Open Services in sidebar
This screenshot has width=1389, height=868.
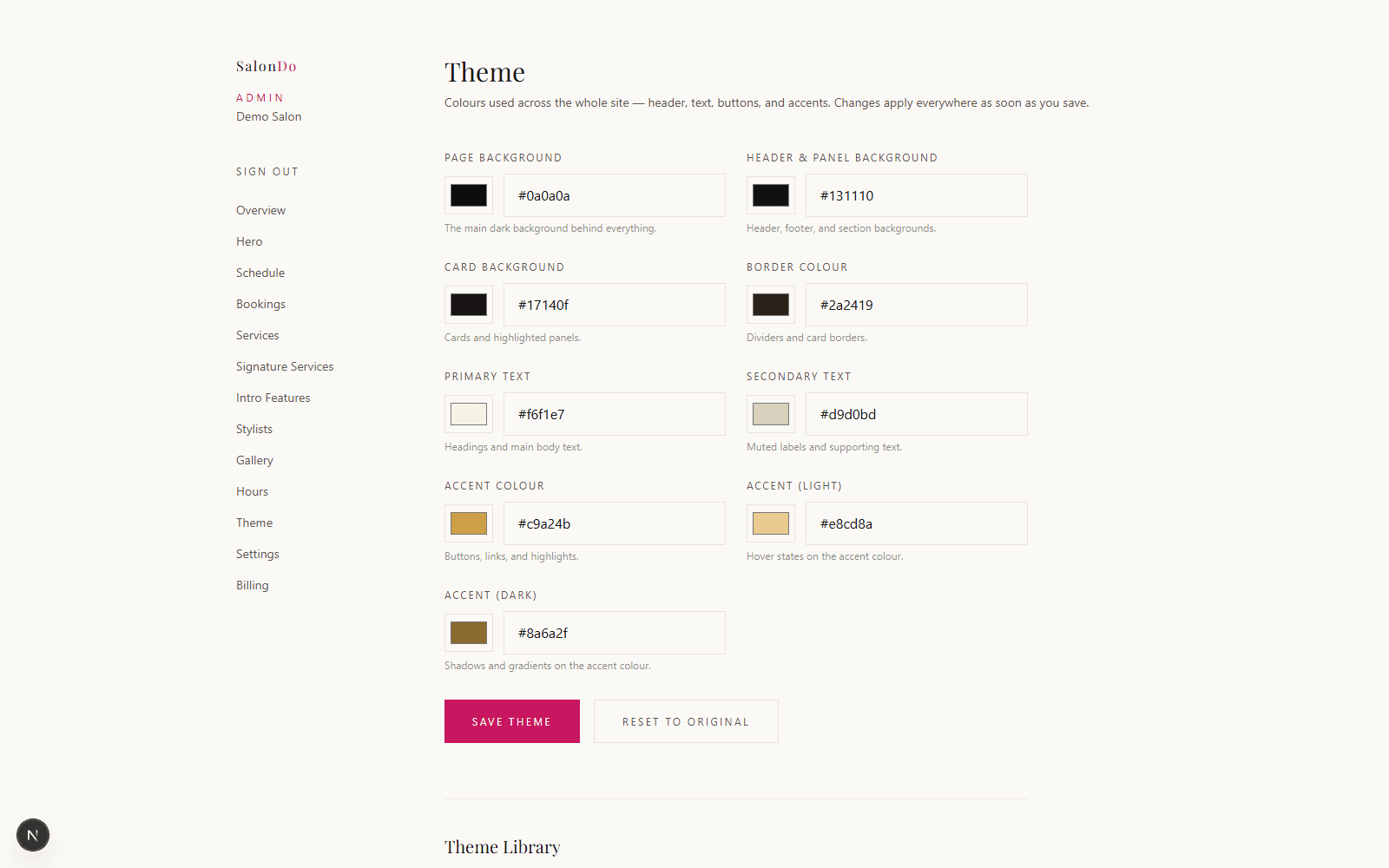tap(258, 335)
